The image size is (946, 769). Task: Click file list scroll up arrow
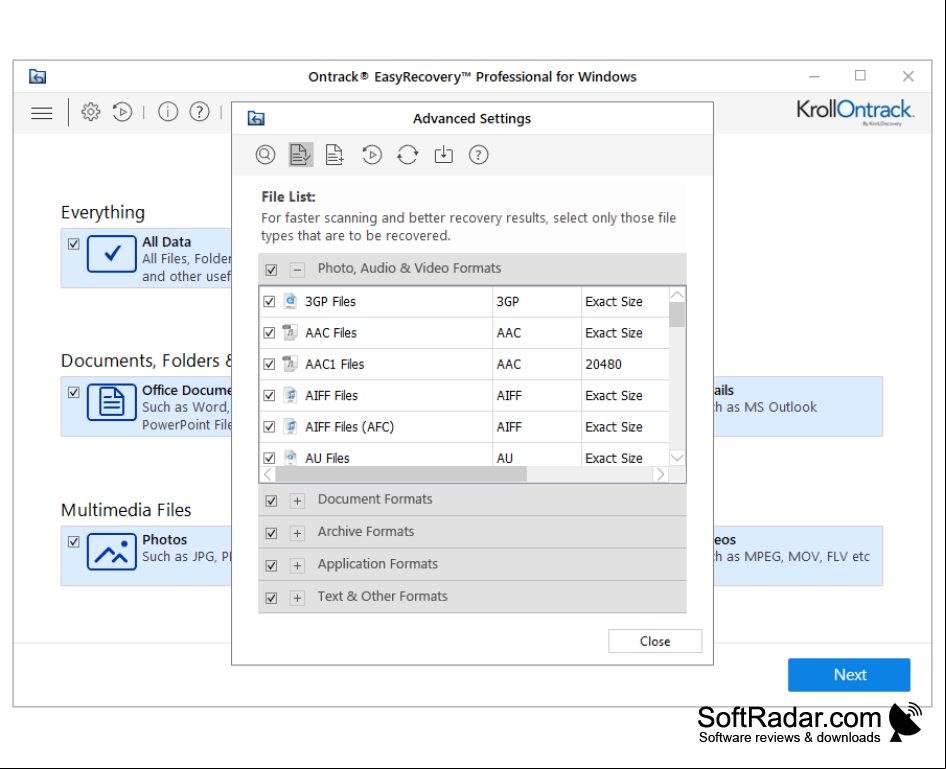(x=677, y=295)
